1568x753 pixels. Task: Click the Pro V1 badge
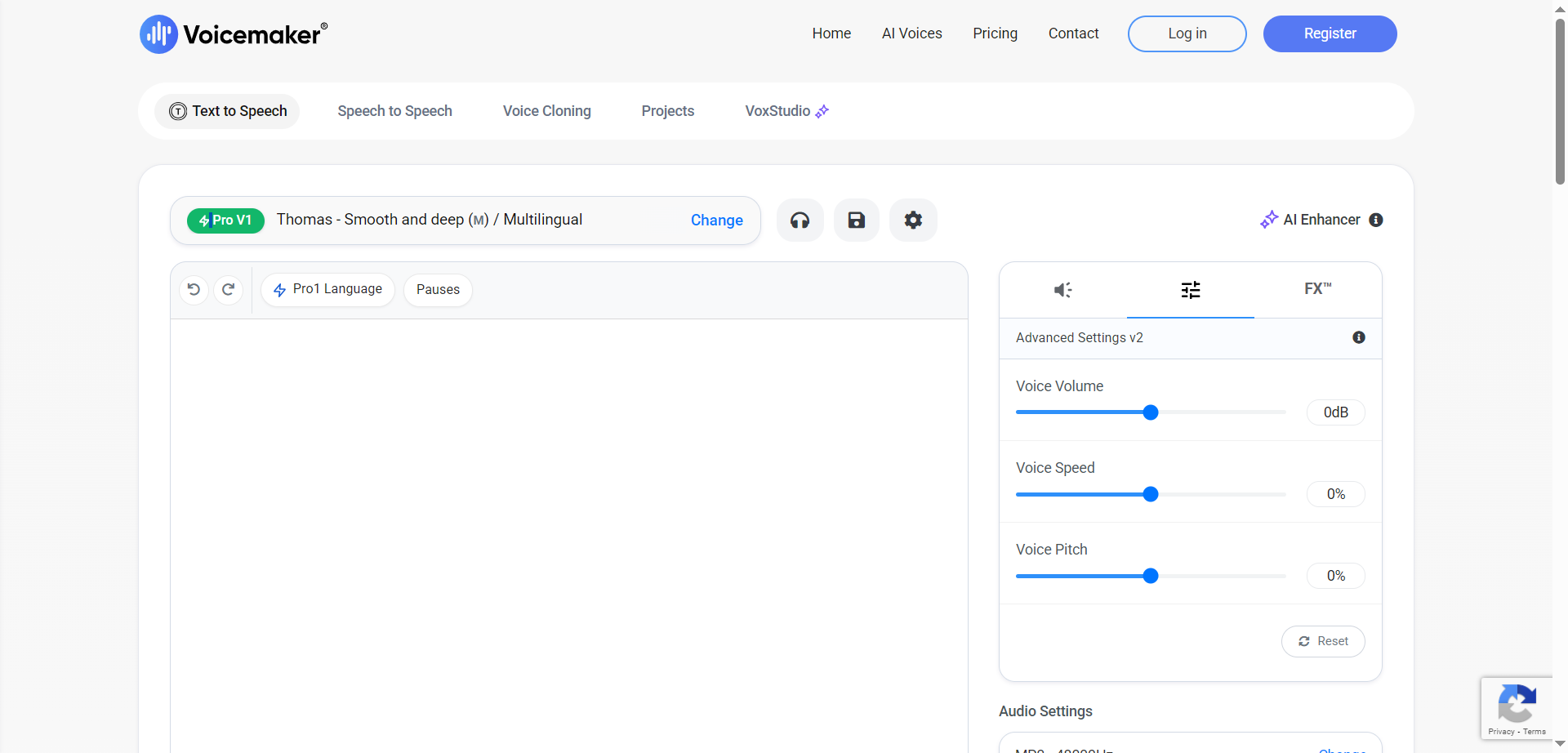225,221
